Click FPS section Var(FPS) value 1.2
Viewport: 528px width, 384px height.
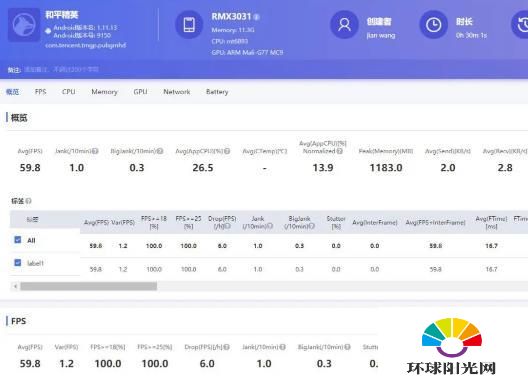(x=66, y=363)
